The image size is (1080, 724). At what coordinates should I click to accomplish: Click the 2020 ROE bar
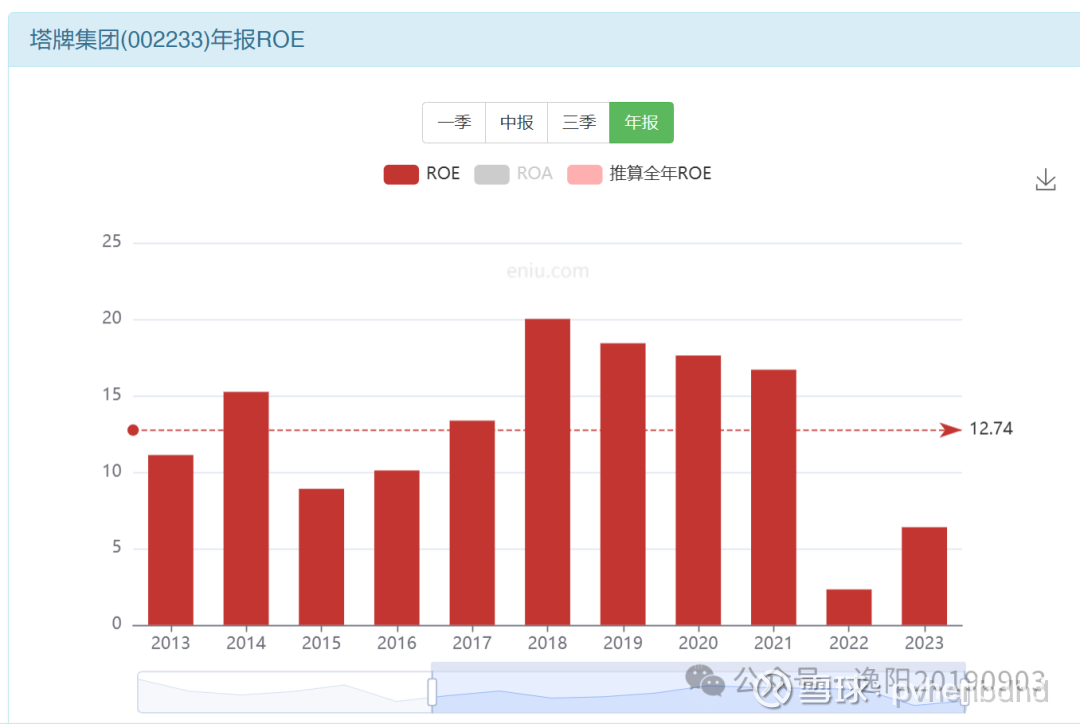point(698,490)
